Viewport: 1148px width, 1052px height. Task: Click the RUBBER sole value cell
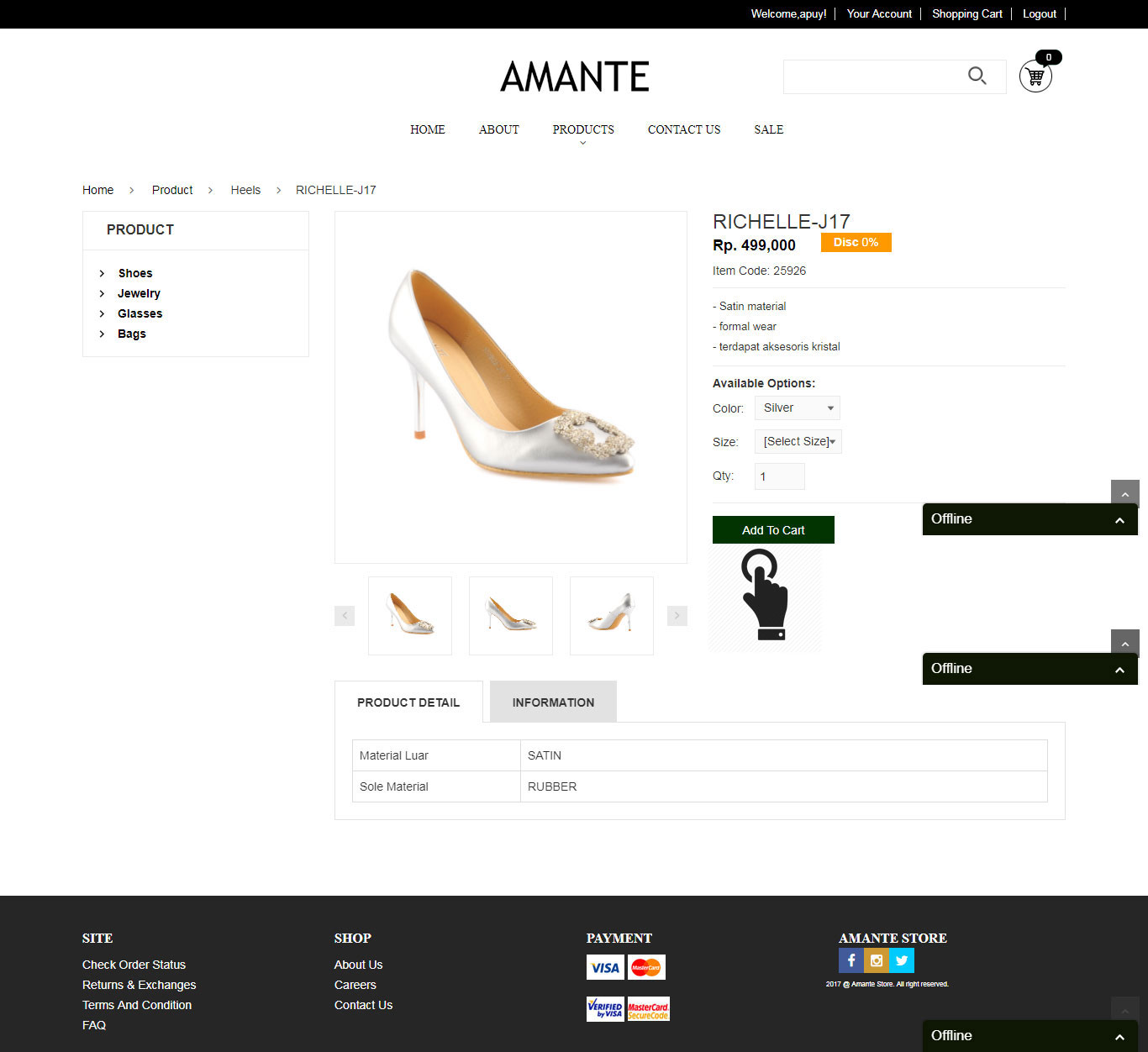[784, 786]
